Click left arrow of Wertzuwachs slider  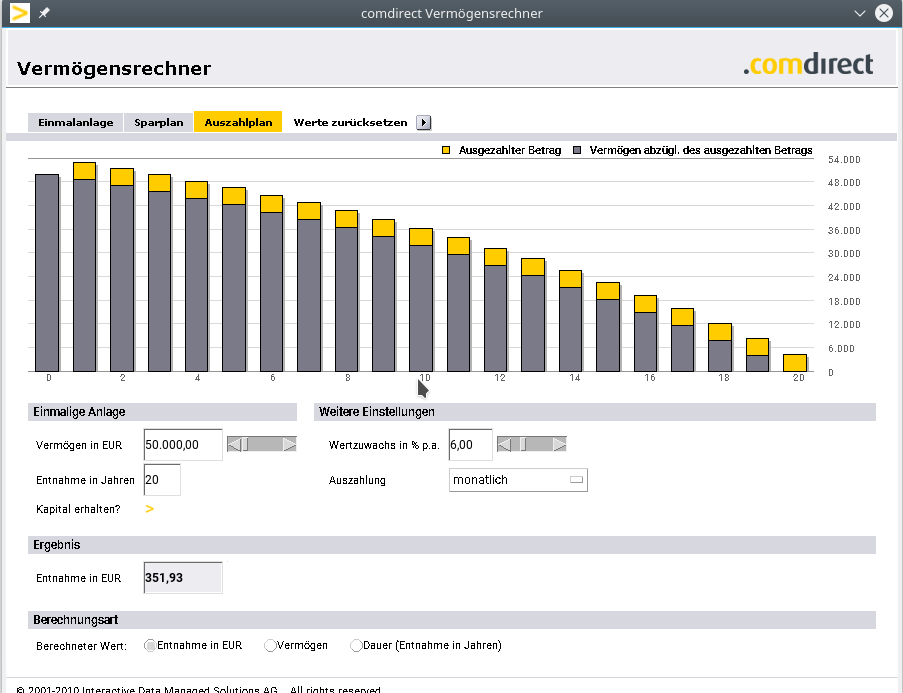pos(504,444)
